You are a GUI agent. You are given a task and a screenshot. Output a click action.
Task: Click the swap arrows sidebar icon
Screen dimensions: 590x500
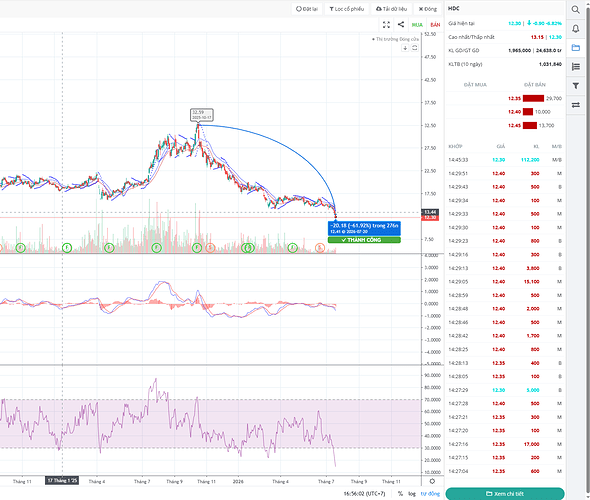(575, 105)
